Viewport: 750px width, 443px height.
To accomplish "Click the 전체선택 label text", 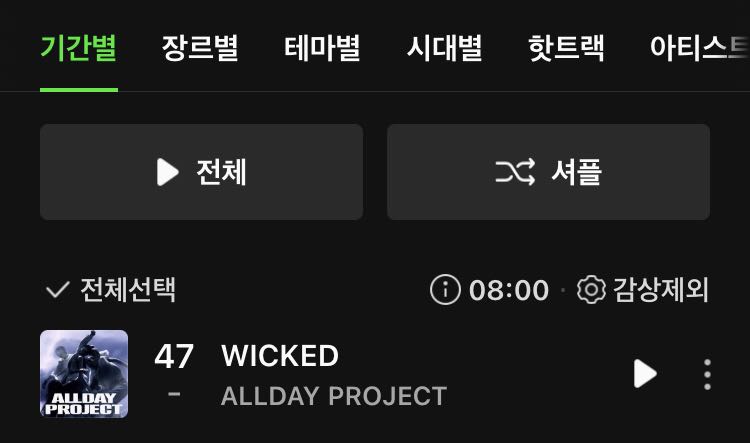I will pyautogui.click(x=128, y=289).
